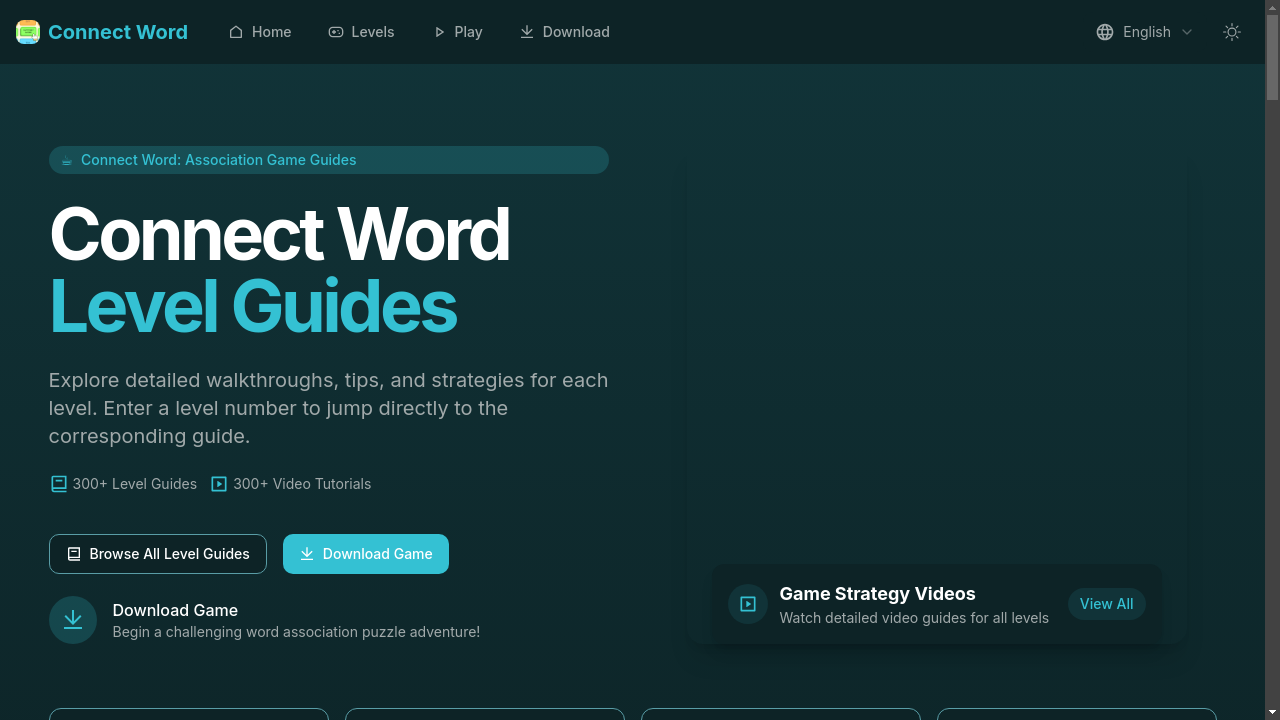Viewport: 1280px width, 720px height.
Task: Open the Levels menu item
Action: [361, 32]
